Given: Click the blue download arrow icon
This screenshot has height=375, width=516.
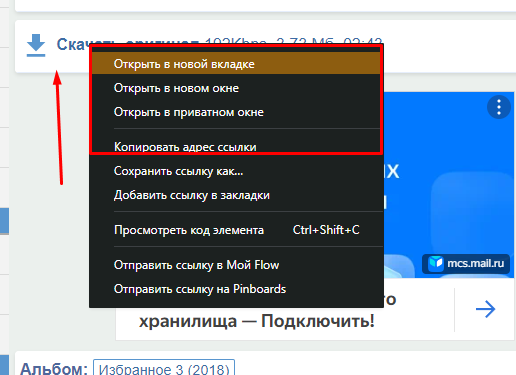Looking at the screenshot, I should (x=36, y=45).
